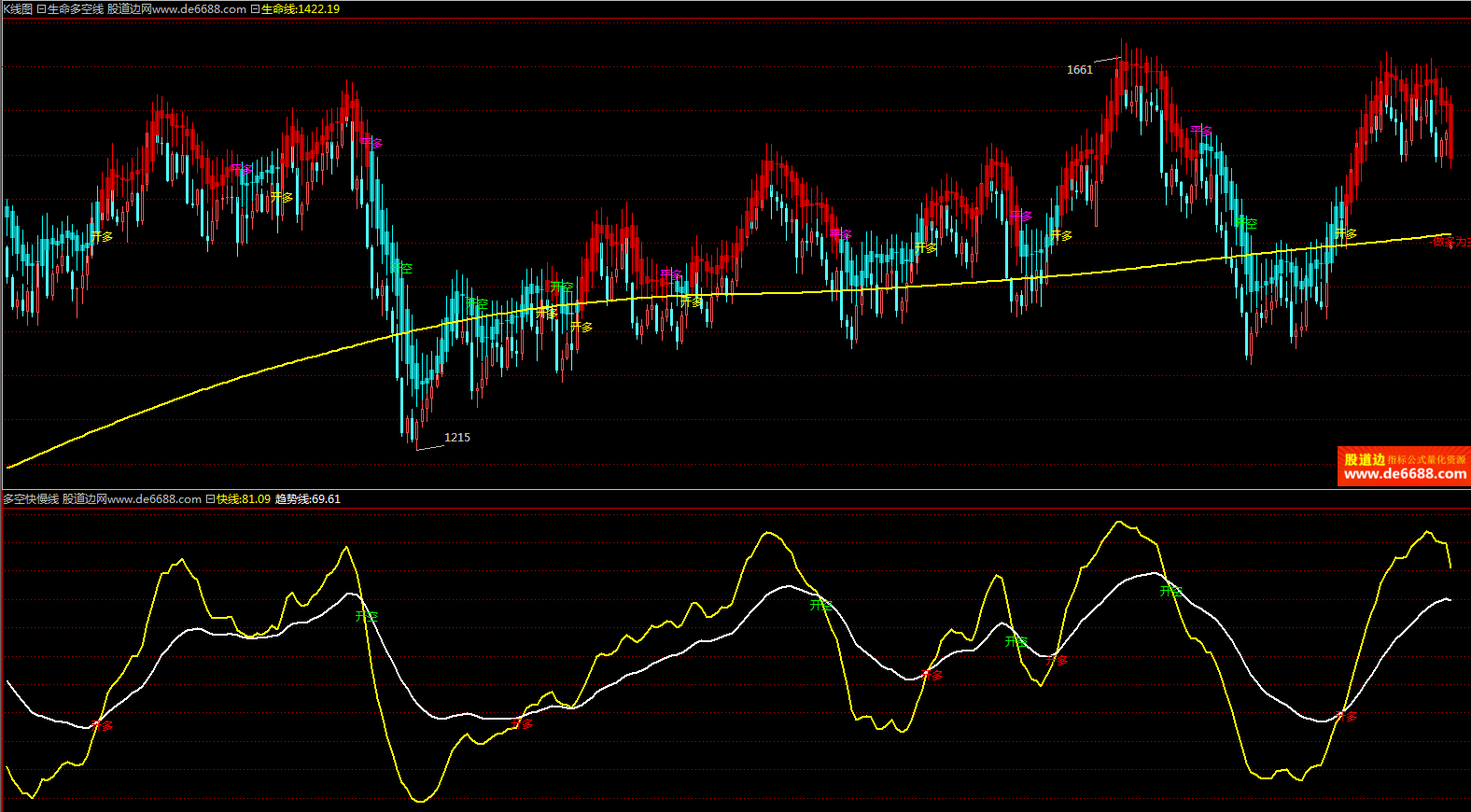Toggle the small box before 生命线:1422.19
The width and height of the screenshot is (1471, 812).
pos(255,9)
